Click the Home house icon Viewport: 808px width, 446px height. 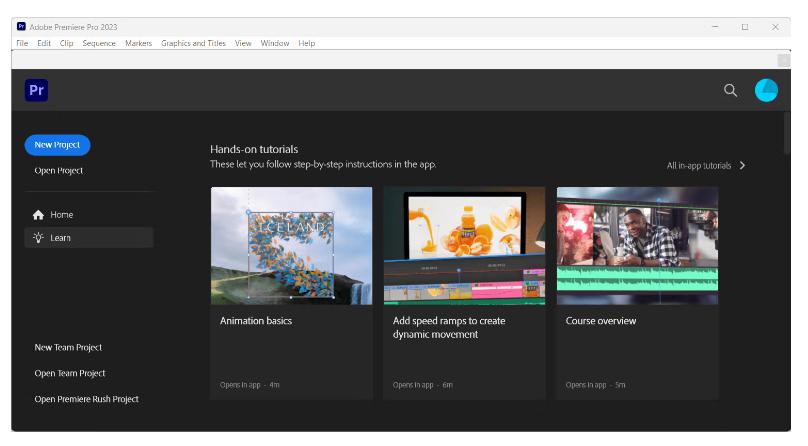38,215
